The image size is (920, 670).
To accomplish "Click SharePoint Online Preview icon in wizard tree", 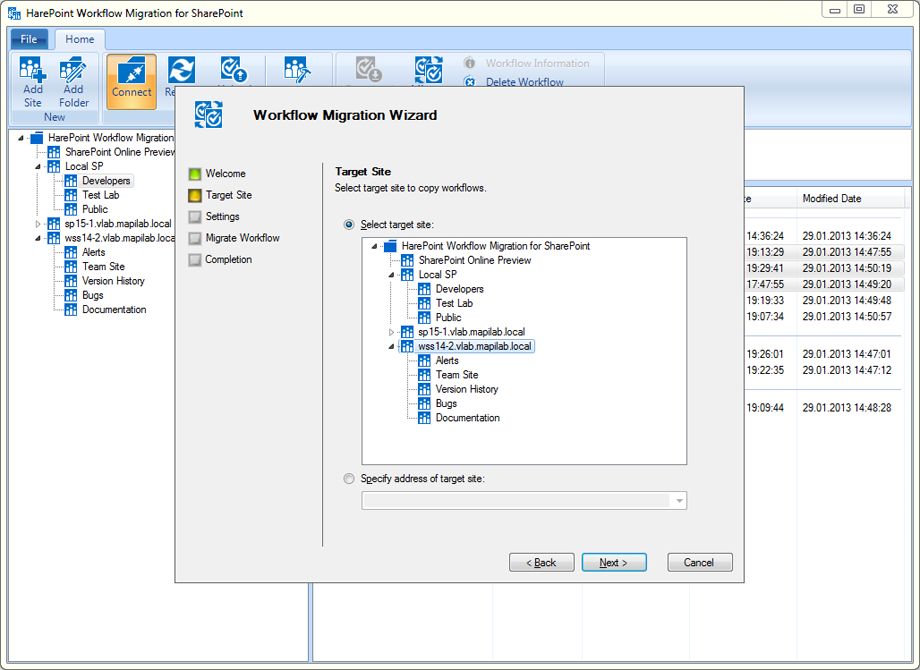I will click(x=407, y=260).
